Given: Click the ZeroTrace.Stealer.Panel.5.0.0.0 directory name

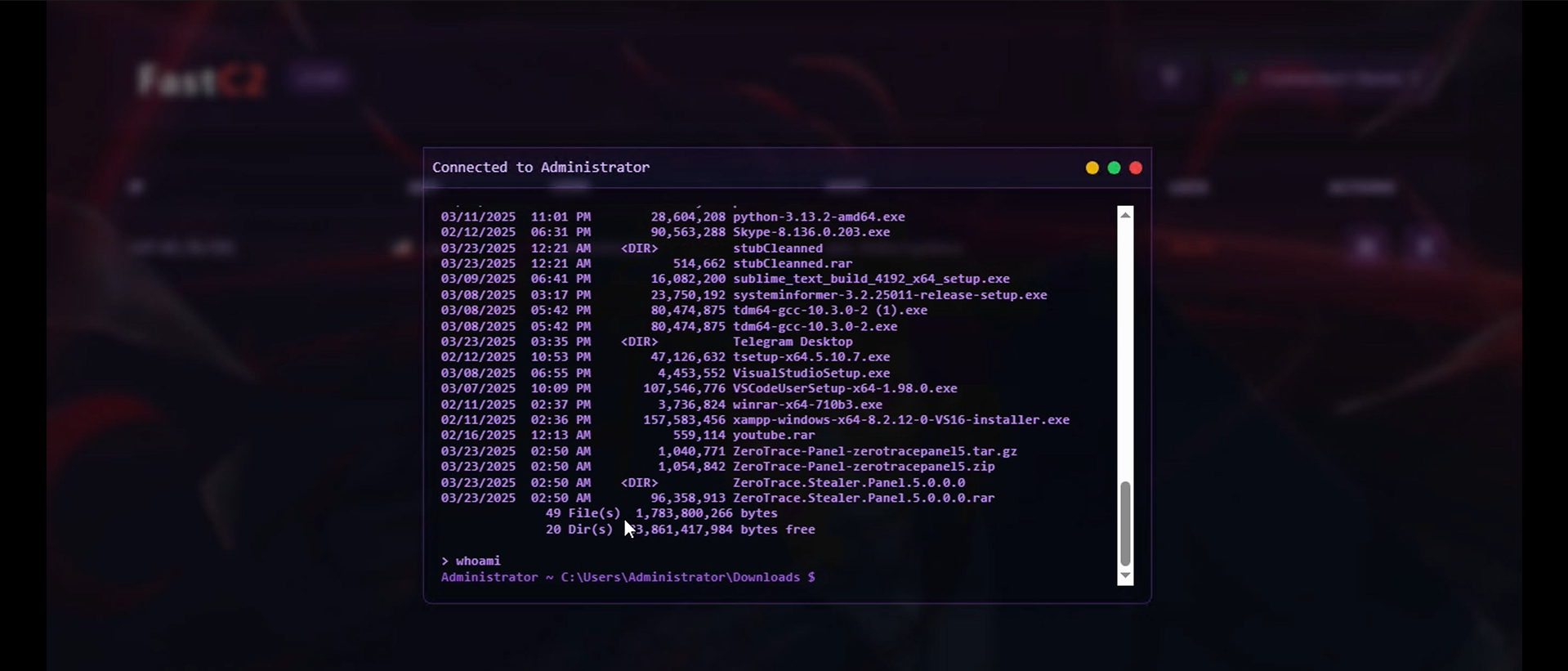Looking at the screenshot, I should [849, 482].
